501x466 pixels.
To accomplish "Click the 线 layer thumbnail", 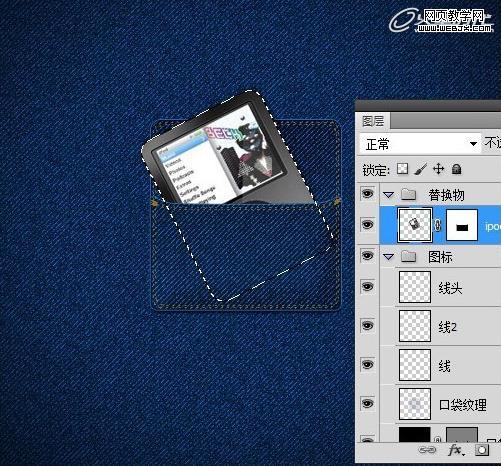I will [415, 365].
